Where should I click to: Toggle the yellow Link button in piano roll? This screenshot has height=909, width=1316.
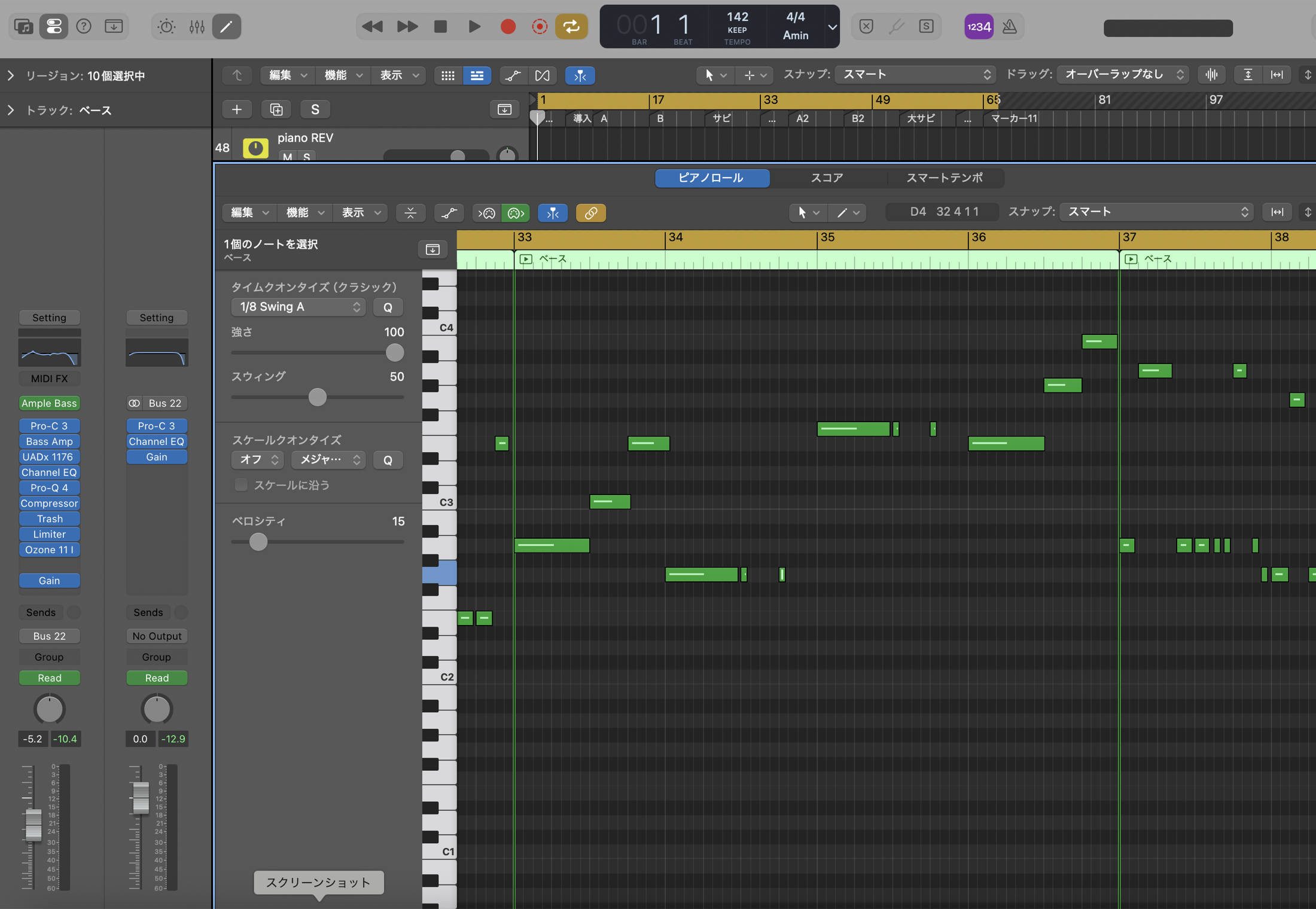pyautogui.click(x=590, y=213)
